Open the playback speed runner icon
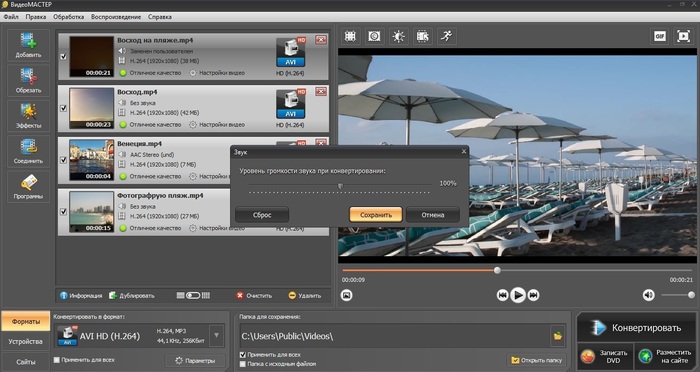 point(446,36)
